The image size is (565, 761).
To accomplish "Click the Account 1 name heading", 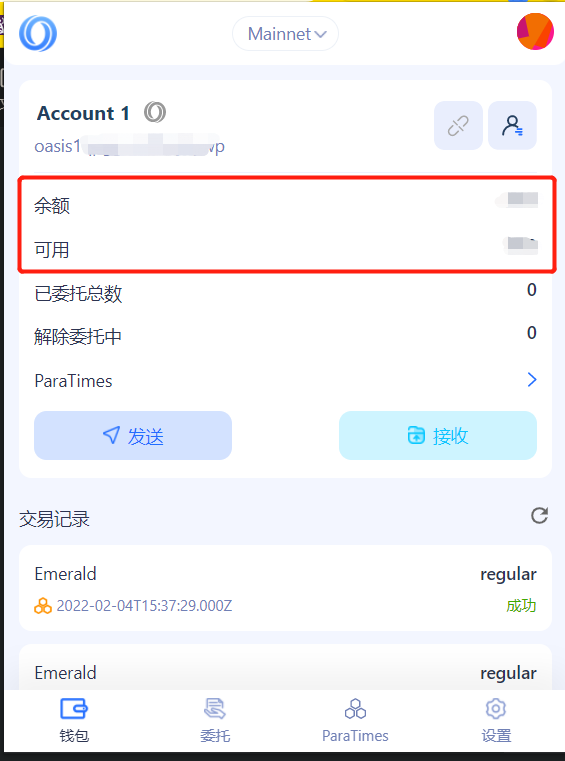I will pos(83,113).
